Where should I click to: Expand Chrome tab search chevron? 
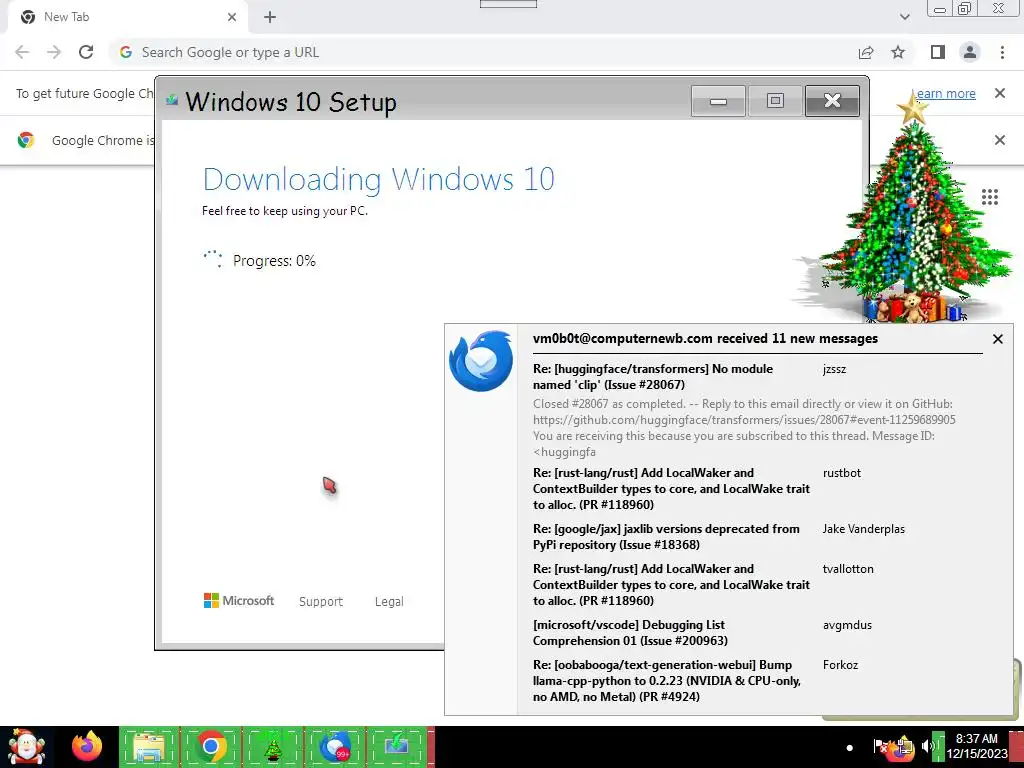click(904, 17)
